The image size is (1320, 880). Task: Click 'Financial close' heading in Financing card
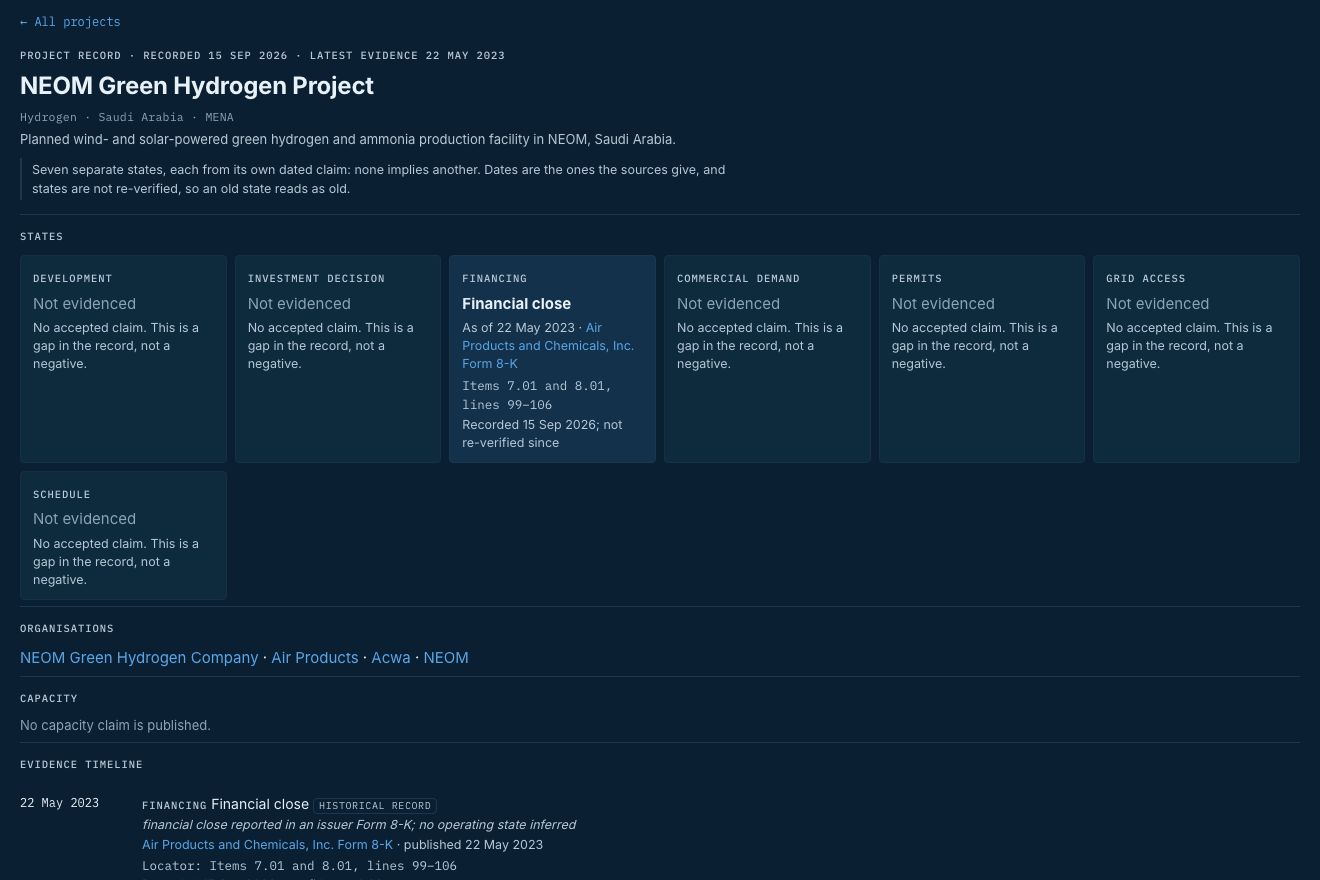click(516, 304)
